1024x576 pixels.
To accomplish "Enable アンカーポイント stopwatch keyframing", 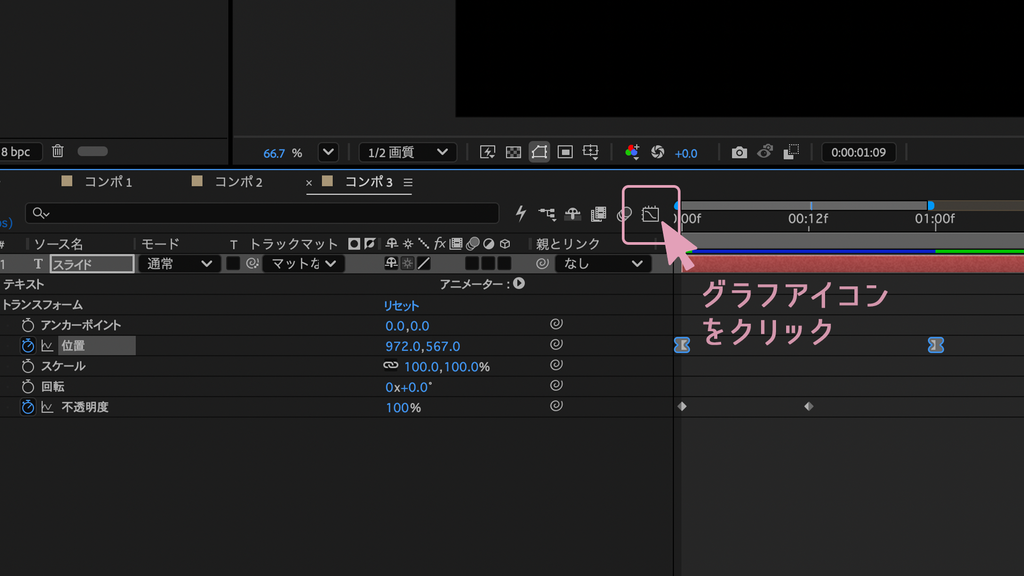I will pos(27,325).
